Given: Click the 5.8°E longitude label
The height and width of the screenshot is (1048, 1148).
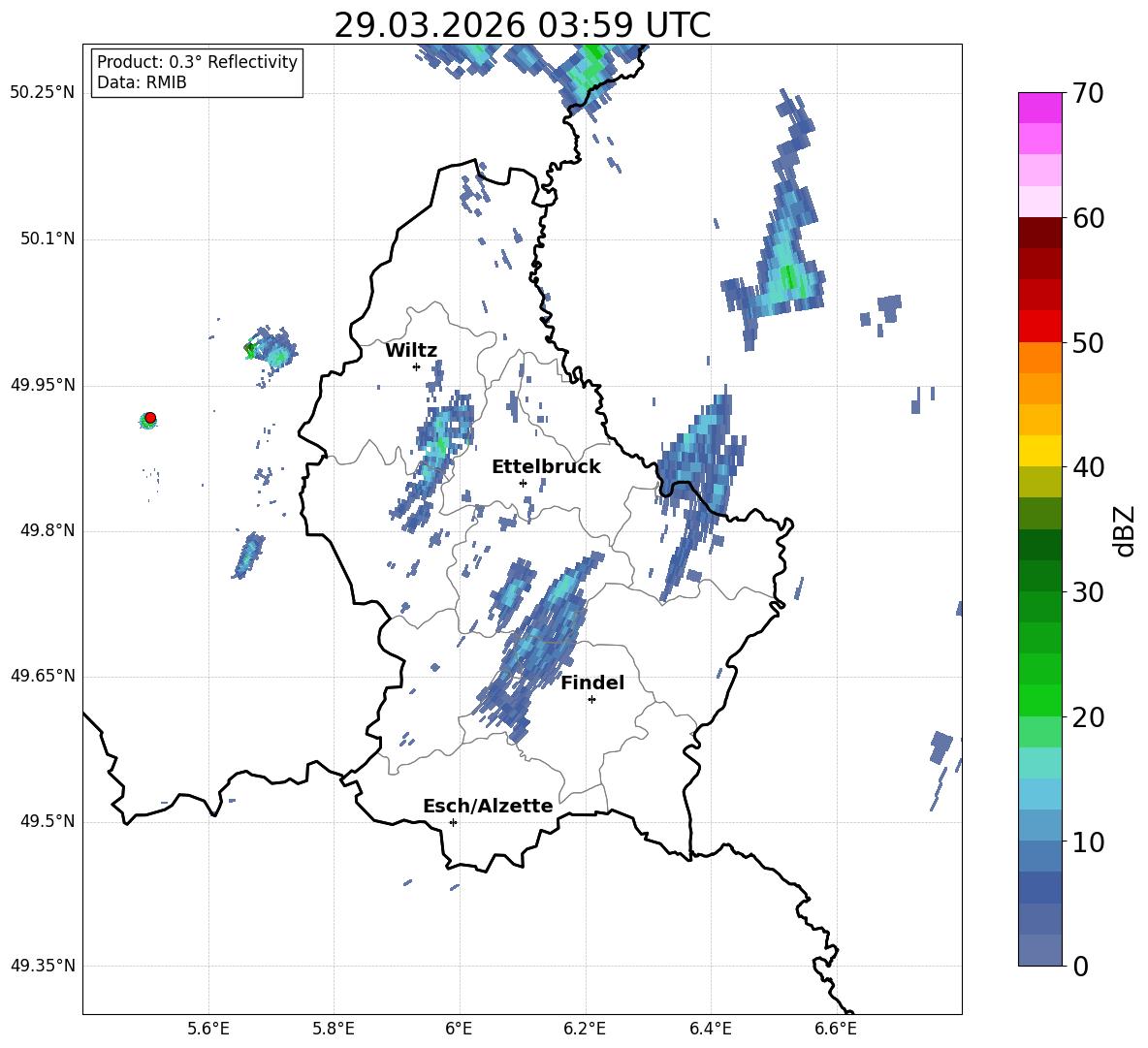Looking at the screenshot, I should (334, 1029).
